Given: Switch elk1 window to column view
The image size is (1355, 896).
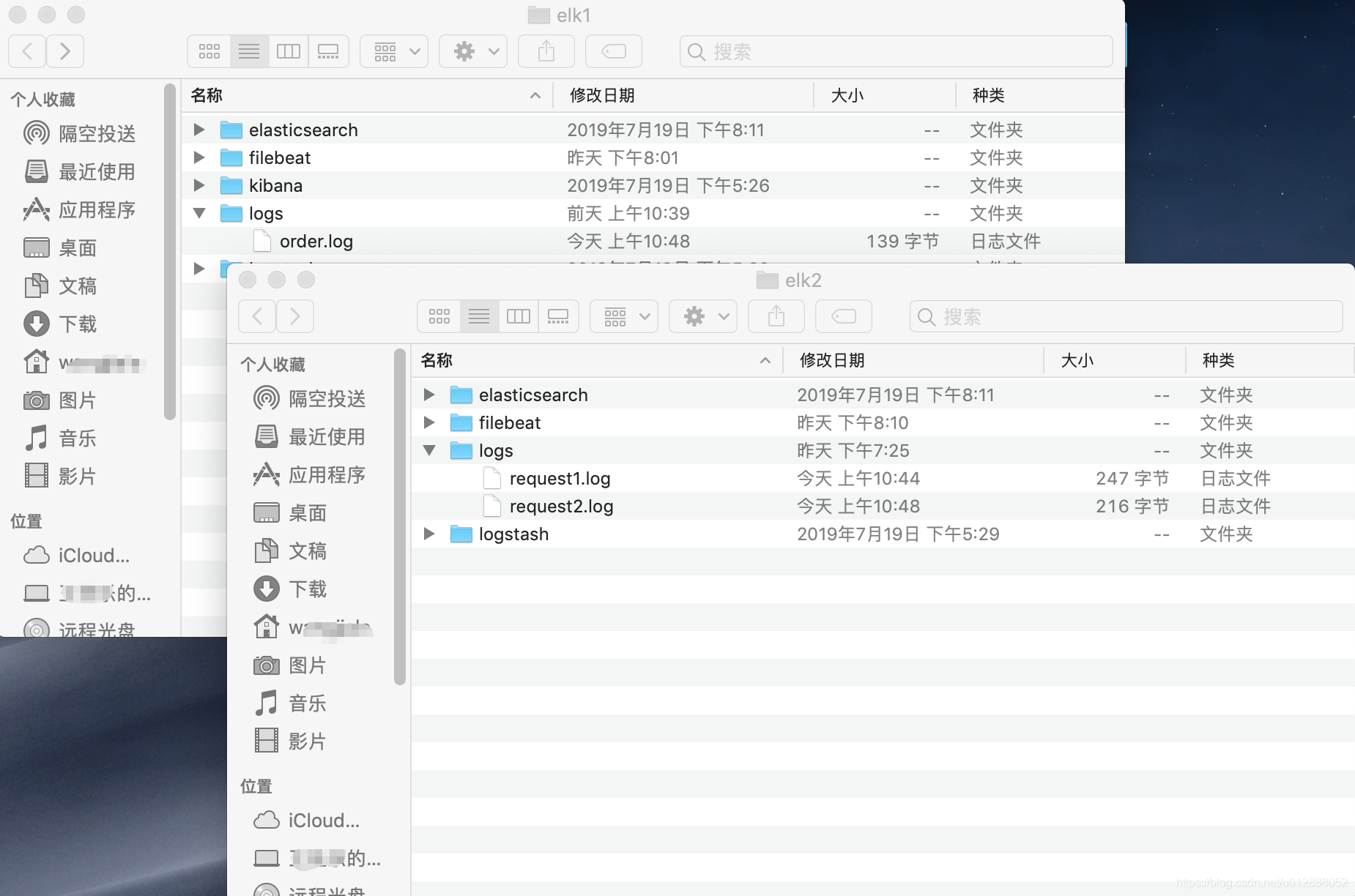Looking at the screenshot, I should [x=289, y=51].
